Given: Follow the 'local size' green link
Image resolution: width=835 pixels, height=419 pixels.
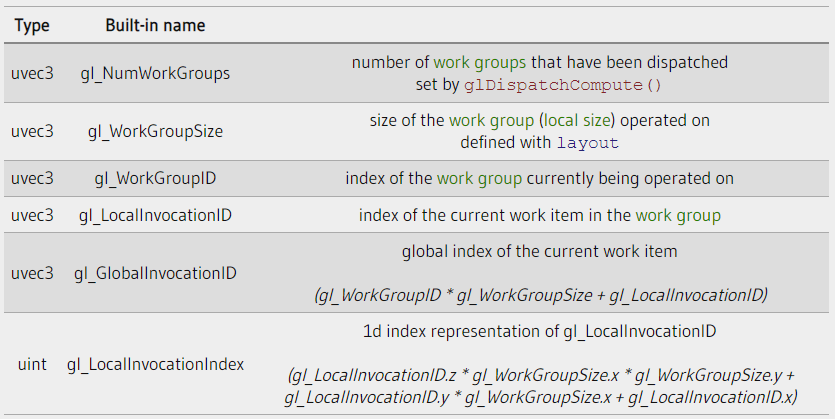Looking at the screenshot, I should 577,121.
